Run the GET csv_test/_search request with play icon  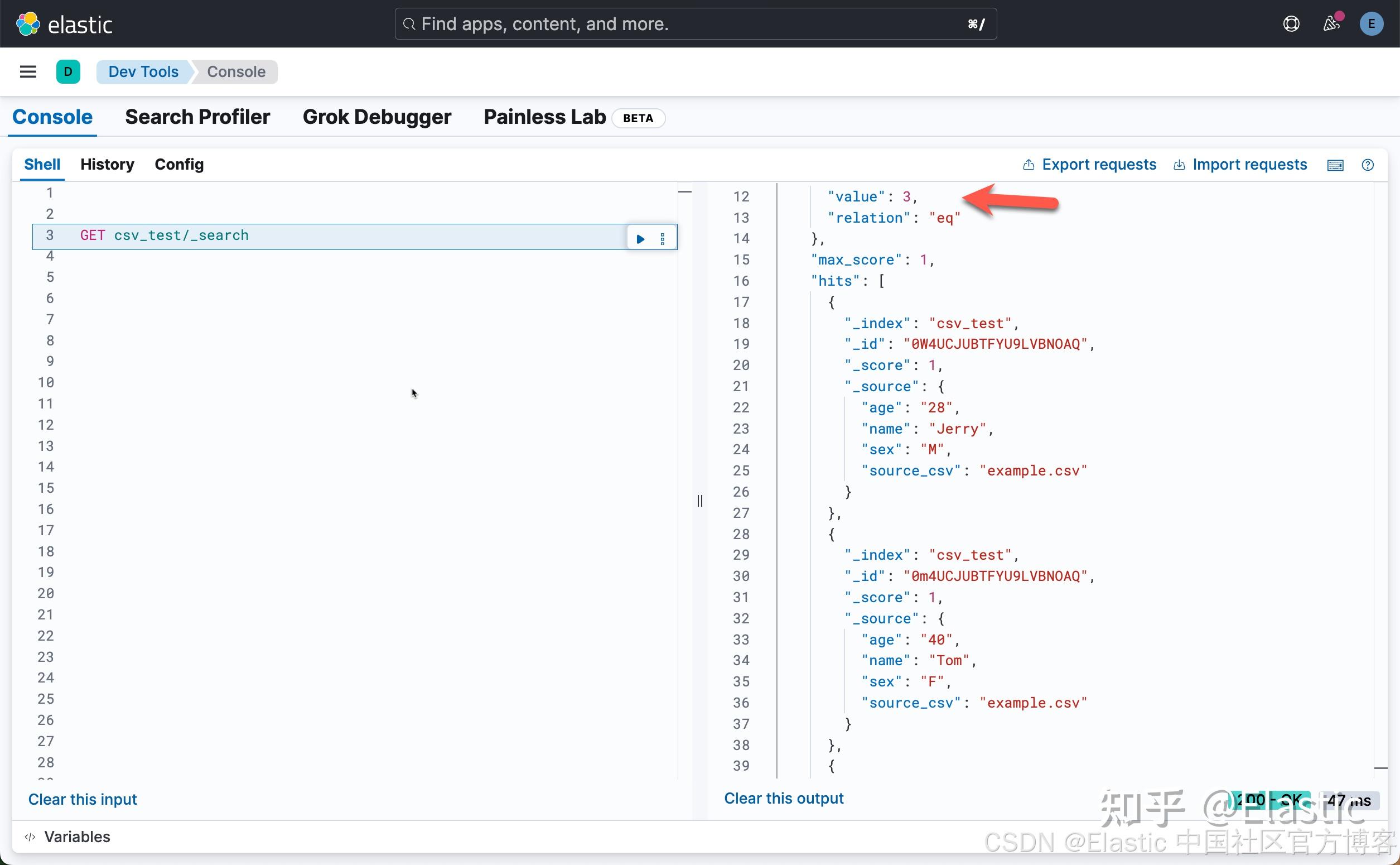[x=639, y=238]
